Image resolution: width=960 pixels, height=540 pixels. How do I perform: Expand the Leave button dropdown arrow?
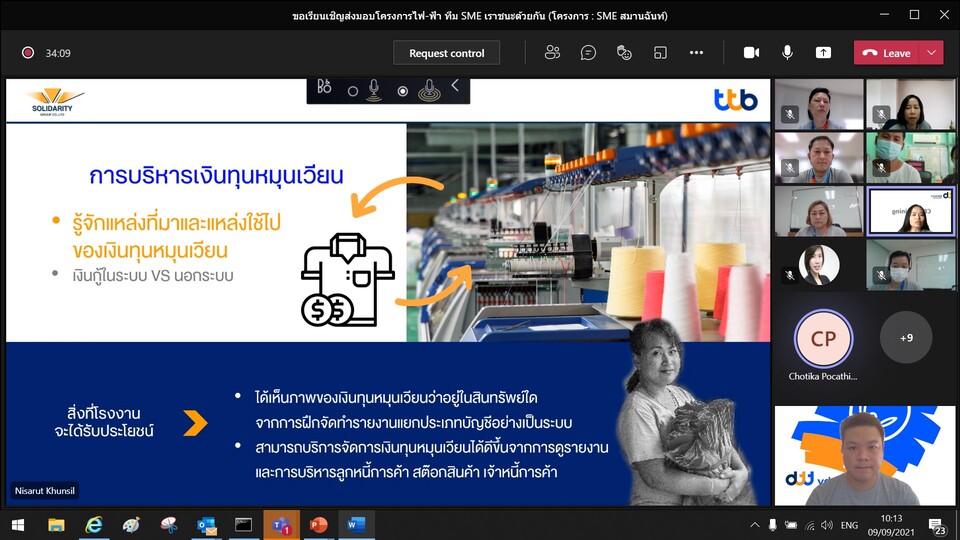pyautogui.click(x=932, y=53)
